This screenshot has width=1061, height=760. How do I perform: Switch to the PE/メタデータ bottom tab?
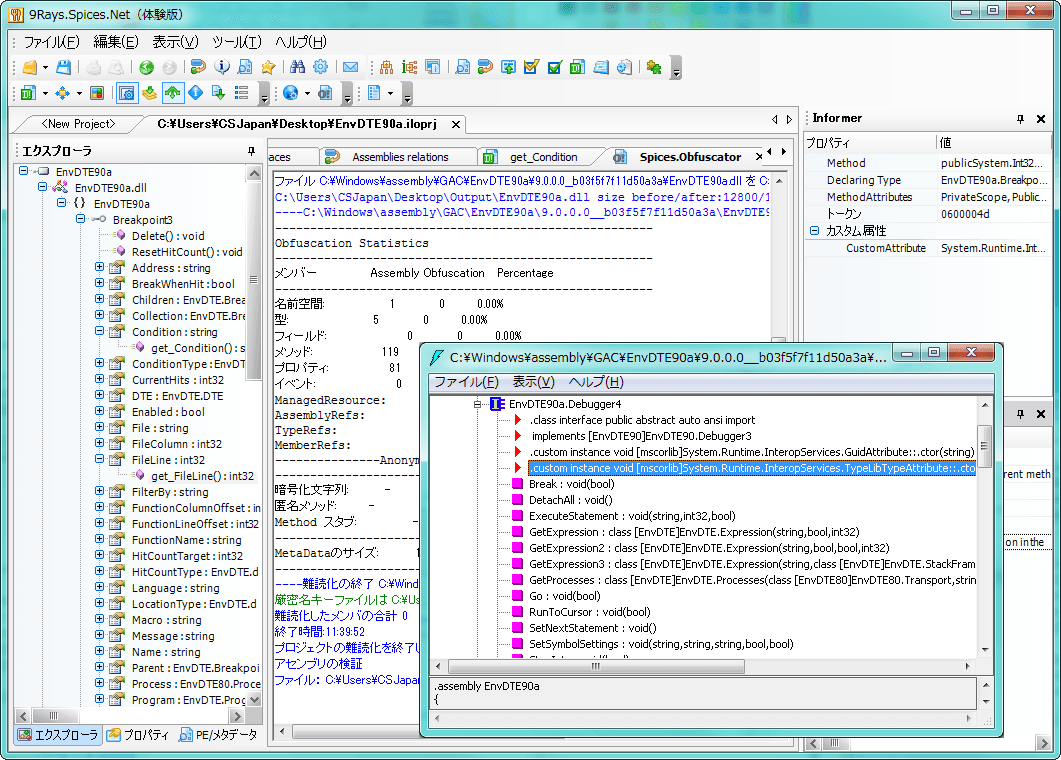[218, 735]
